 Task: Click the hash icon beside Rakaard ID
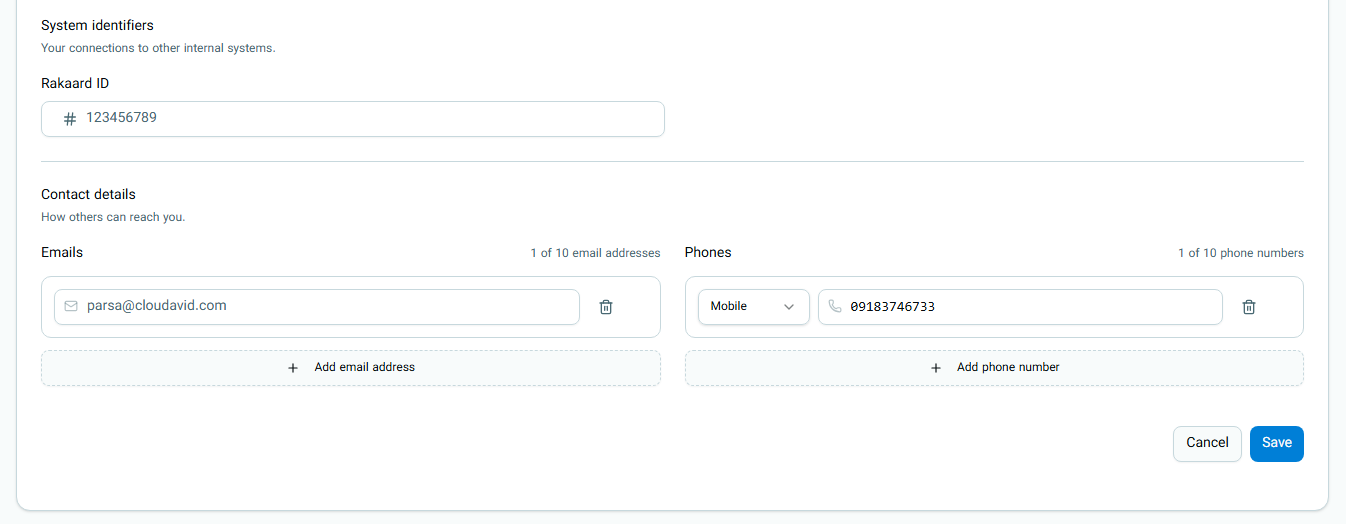tap(70, 119)
